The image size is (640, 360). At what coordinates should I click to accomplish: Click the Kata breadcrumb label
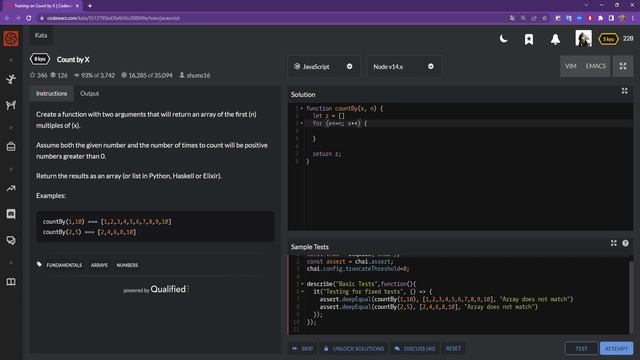[x=41, y=36]
